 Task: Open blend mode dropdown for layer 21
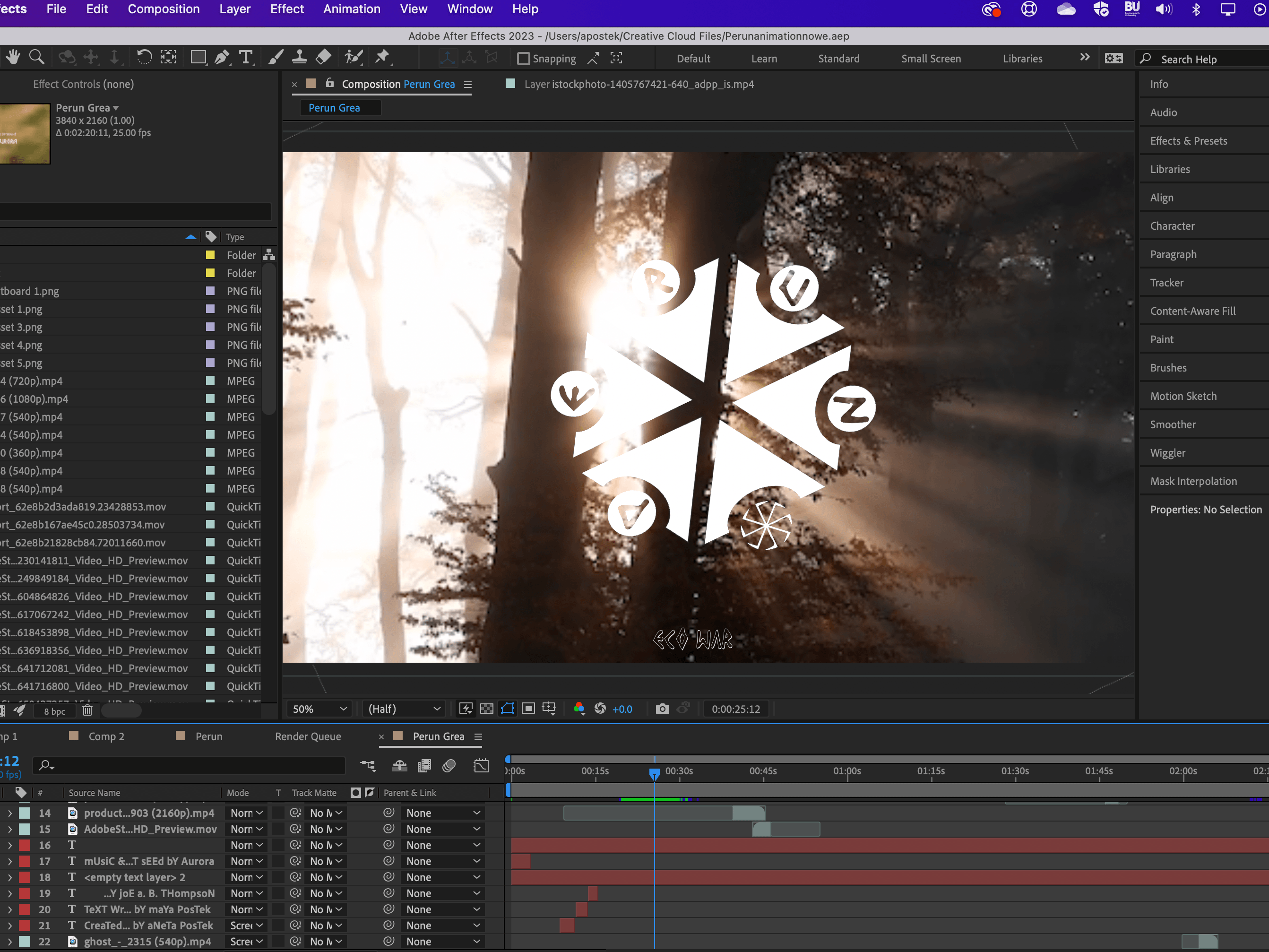(247, 926)
